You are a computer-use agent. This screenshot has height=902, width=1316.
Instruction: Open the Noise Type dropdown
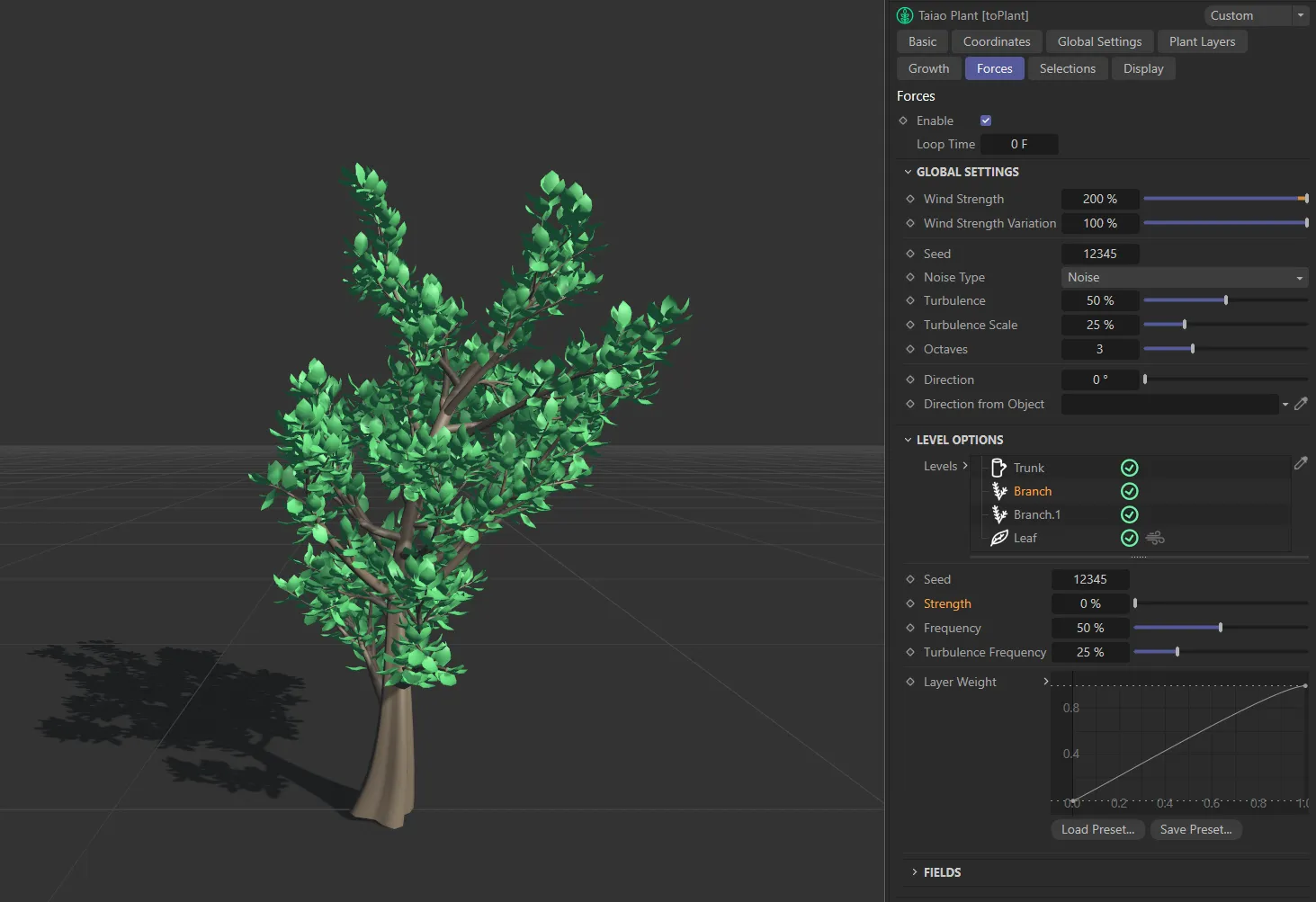(x=1184, y=277)
